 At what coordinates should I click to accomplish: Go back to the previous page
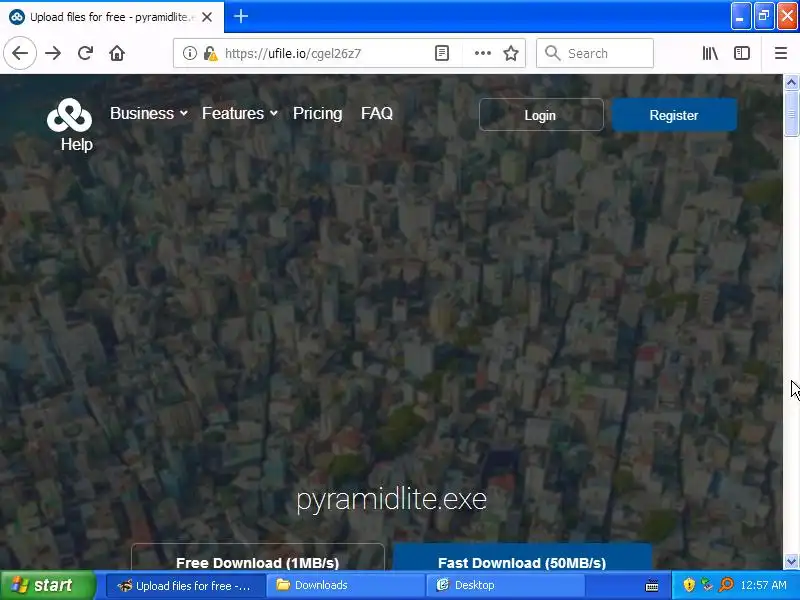click(x=20, y=53)
